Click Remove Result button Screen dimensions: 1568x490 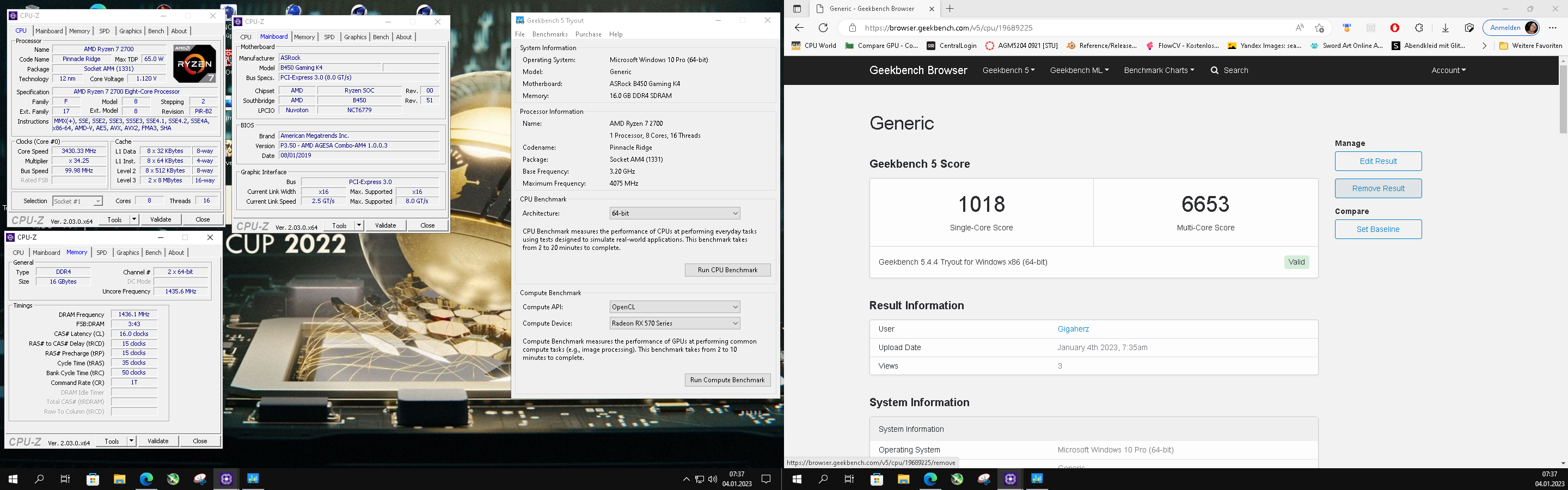point(1378,188)
